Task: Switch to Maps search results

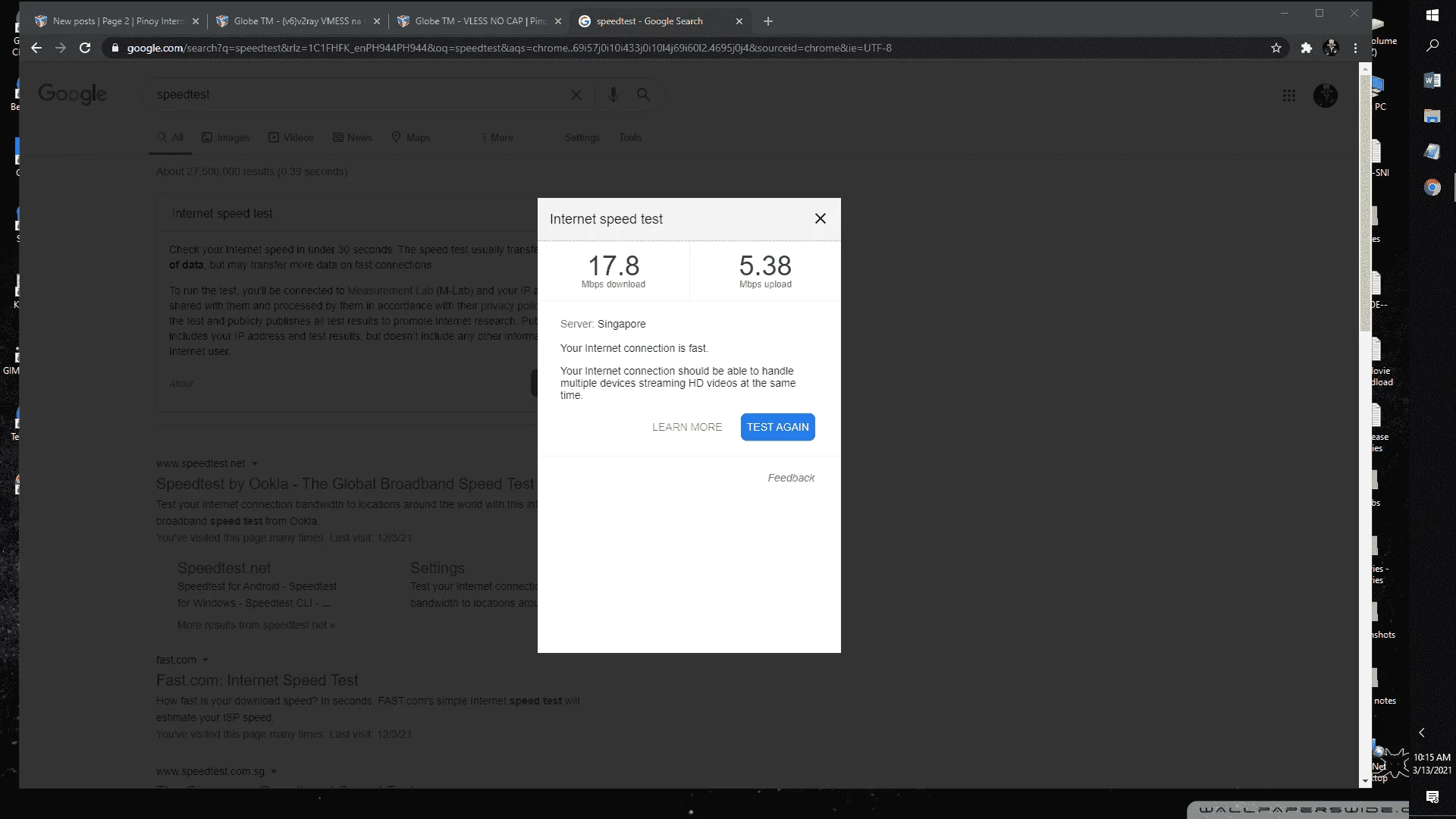Action: pos(410,137)
